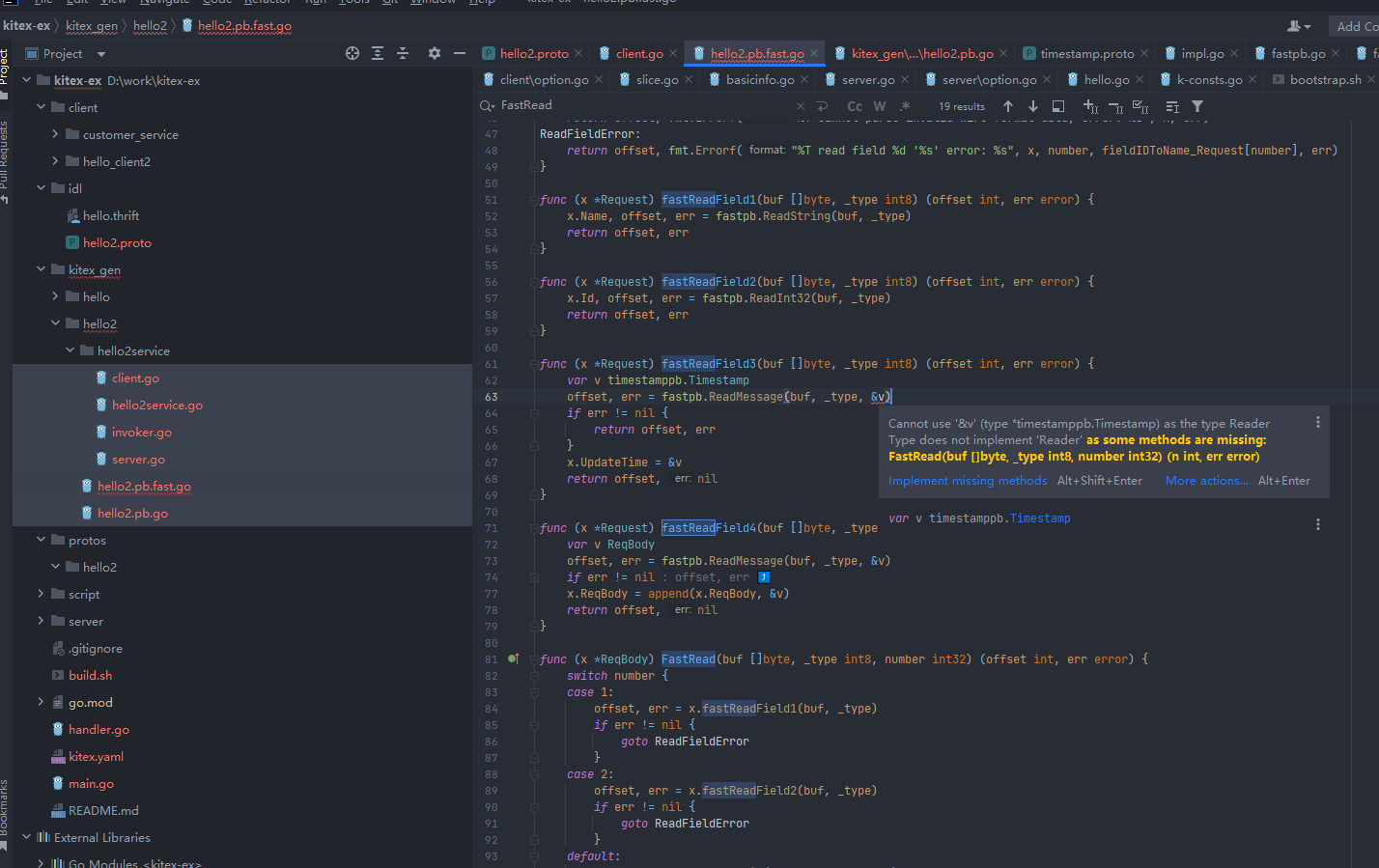Open search results in Find window icon
This screenshot has height=868, width=1379.
click(1058, 106)
